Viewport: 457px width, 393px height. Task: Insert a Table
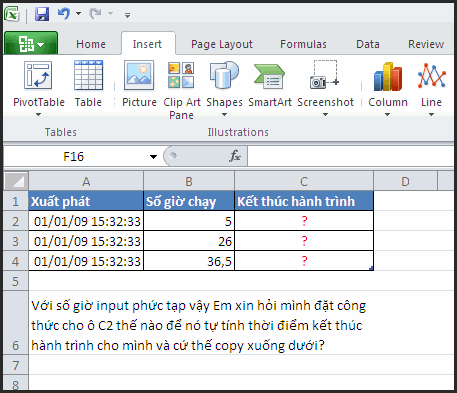click(88, 84)
